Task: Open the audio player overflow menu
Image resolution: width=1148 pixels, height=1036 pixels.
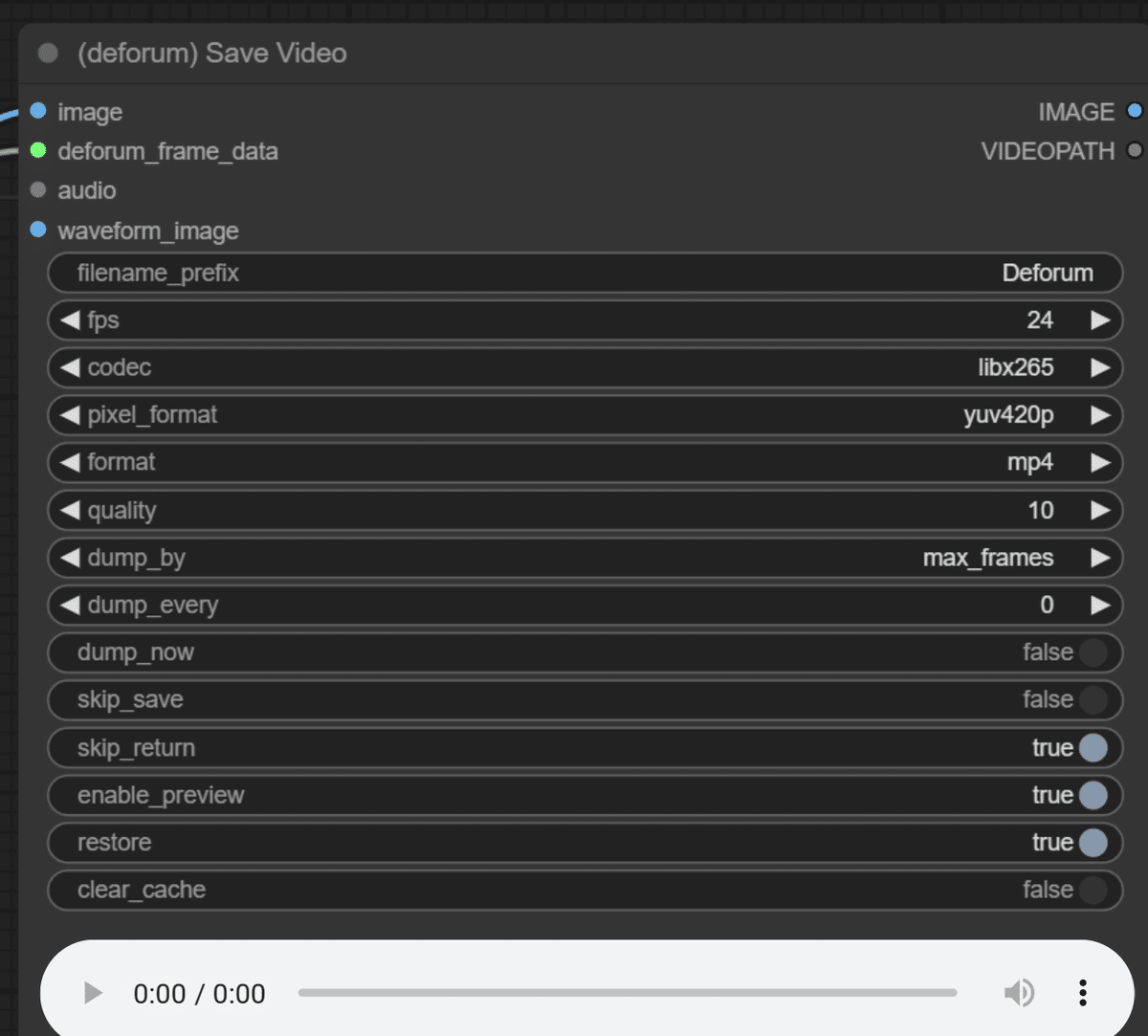Action: [x=1082, y=993]
